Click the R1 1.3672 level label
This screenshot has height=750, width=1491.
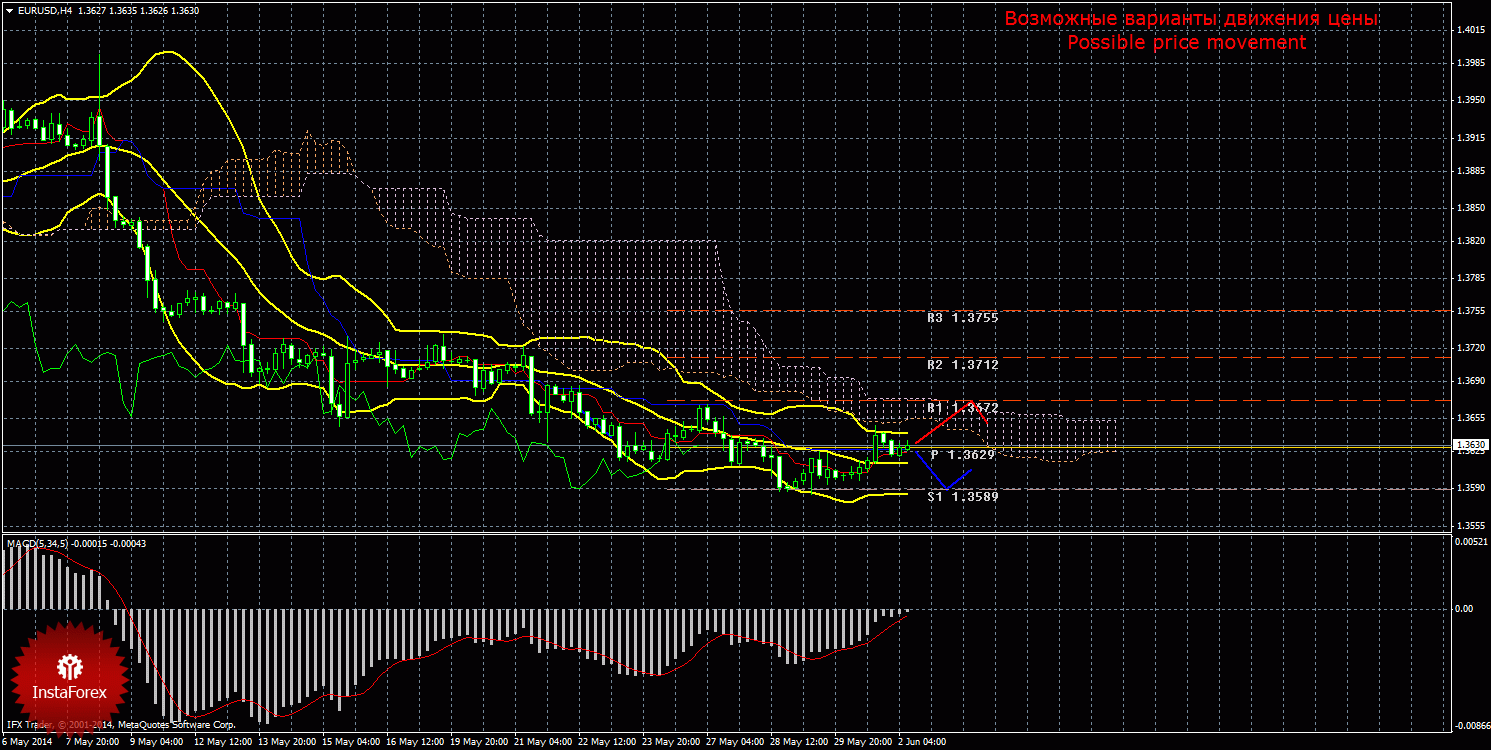point(962,408)
